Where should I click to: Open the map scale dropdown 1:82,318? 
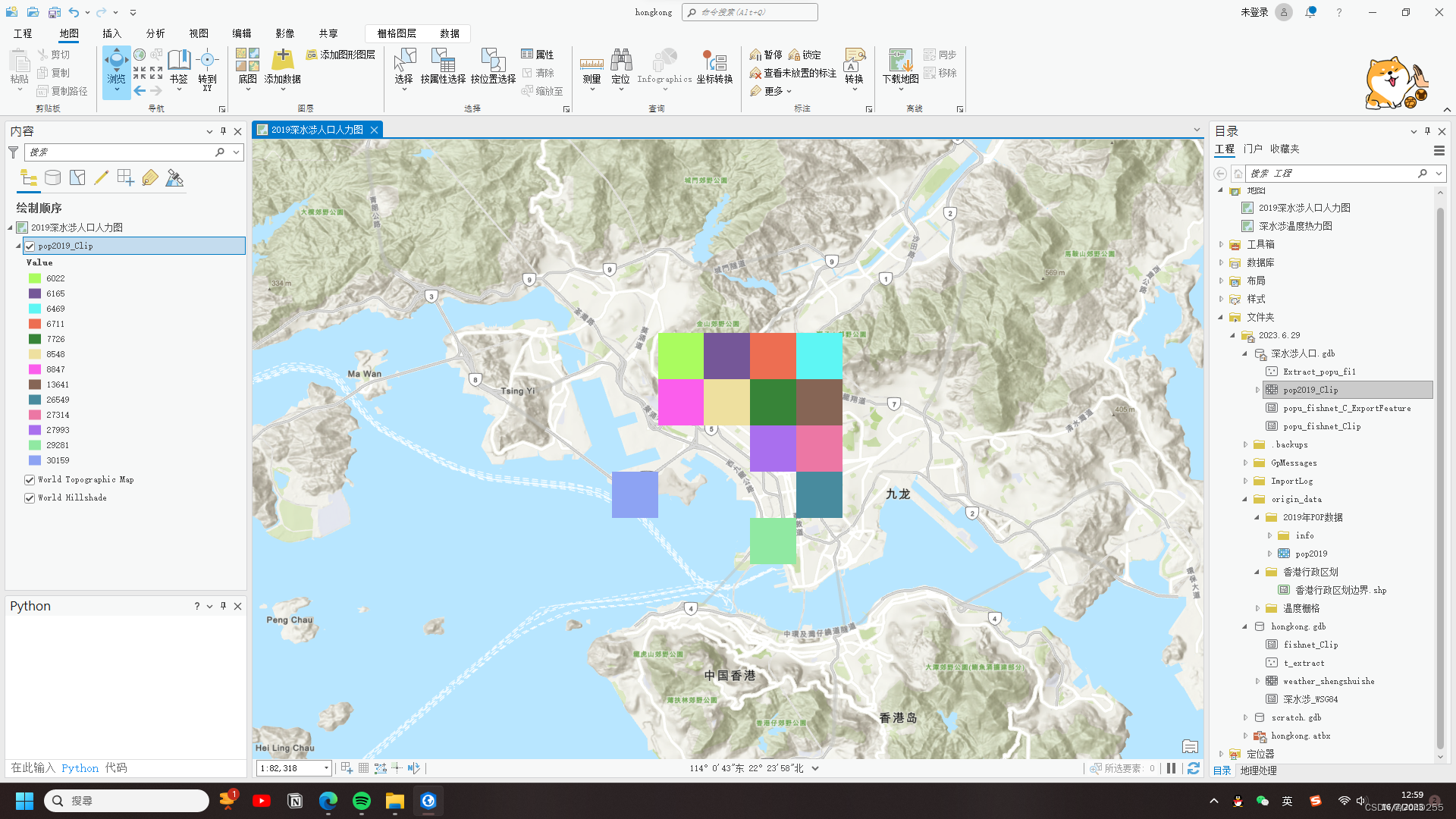tap(326, 768)
